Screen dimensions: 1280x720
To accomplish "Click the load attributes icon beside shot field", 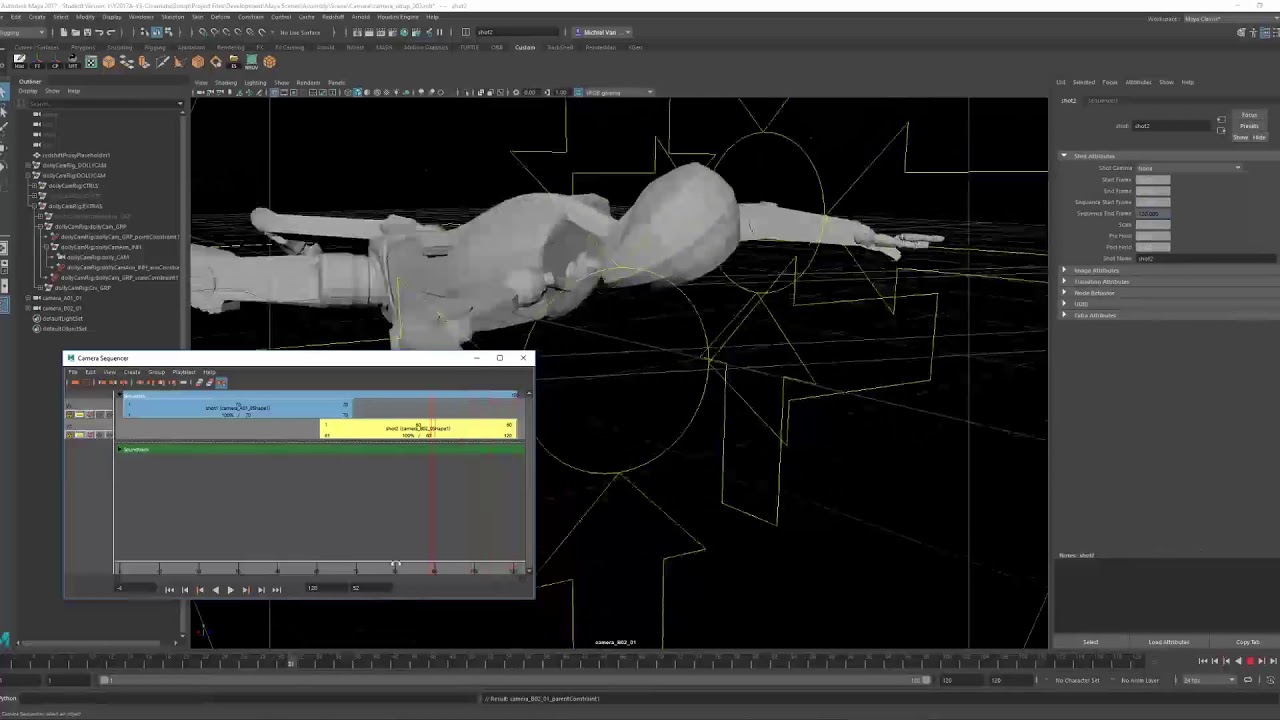I will click(x=1221, y=120).
